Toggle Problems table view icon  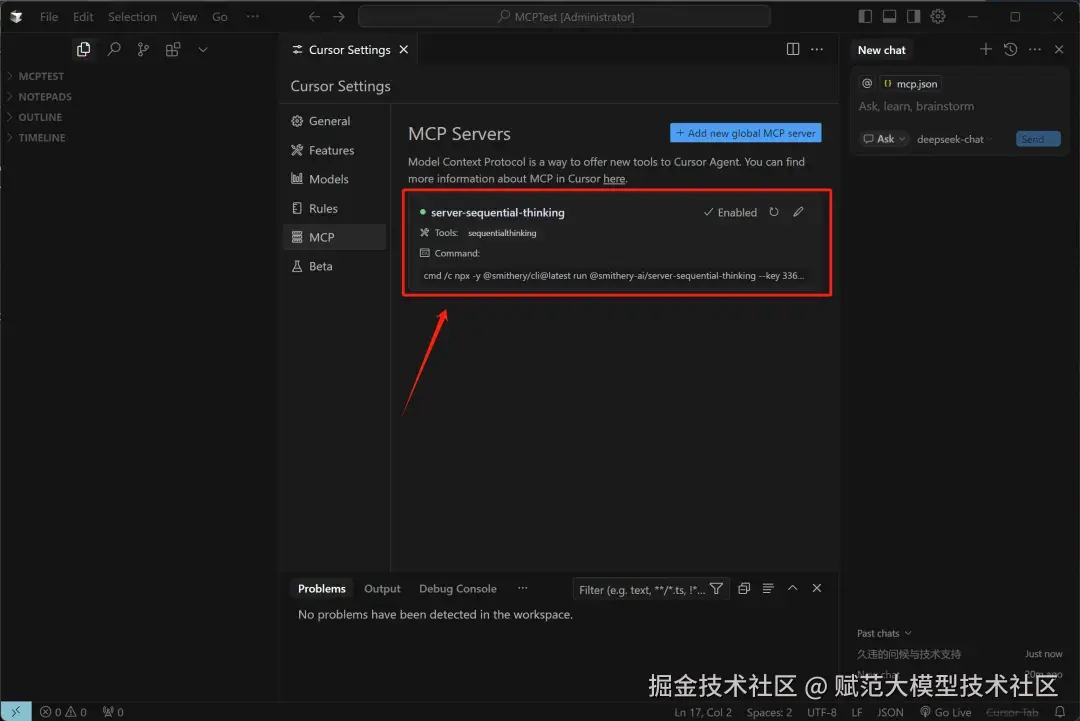(768, 588)
